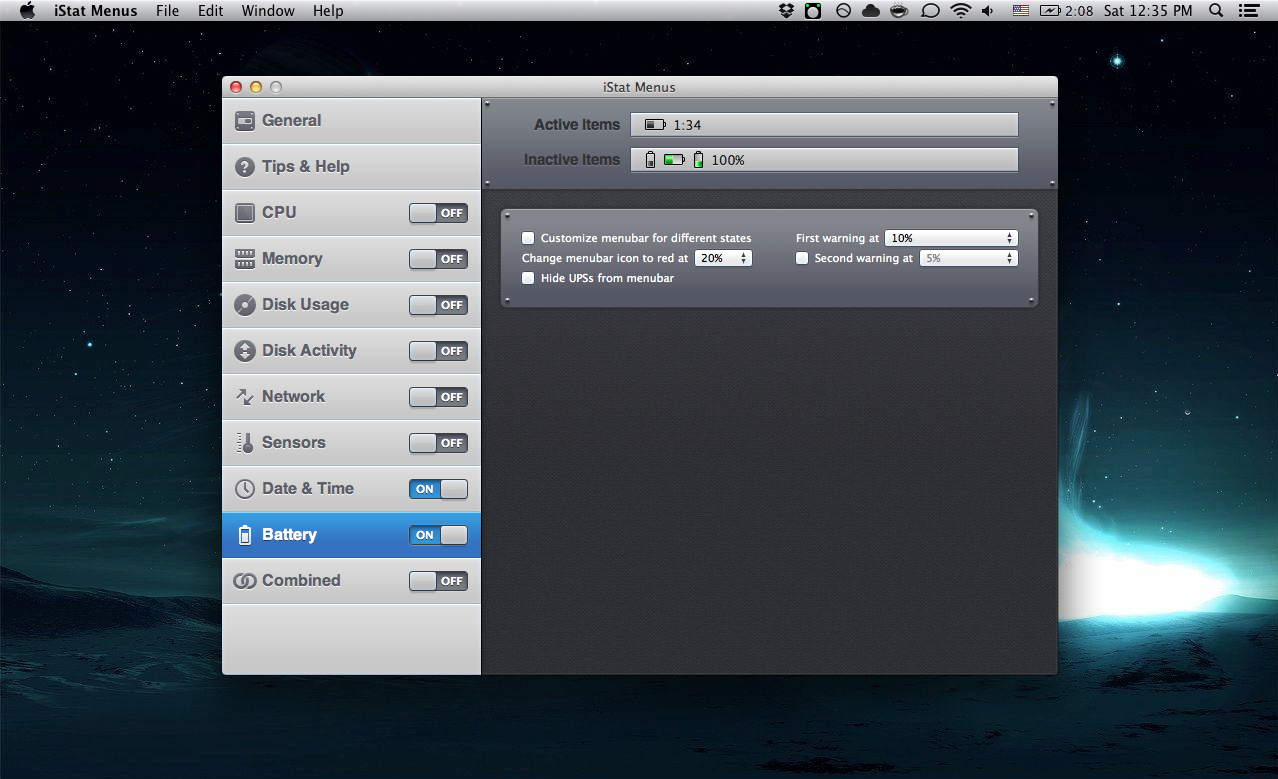Open the Second warning 5% dropdown

point(968,258)
